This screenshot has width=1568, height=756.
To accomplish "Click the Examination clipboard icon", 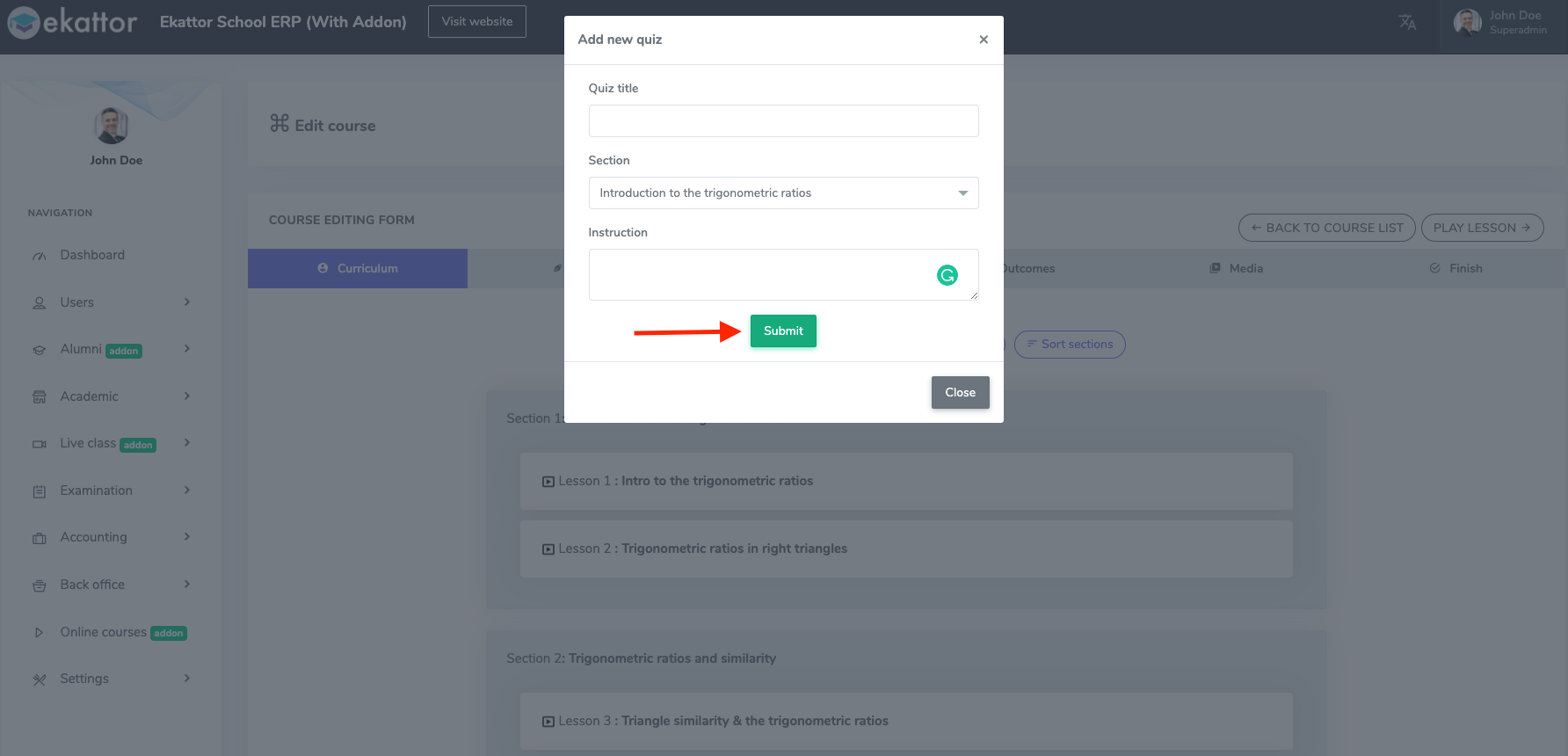I will 40,491.
